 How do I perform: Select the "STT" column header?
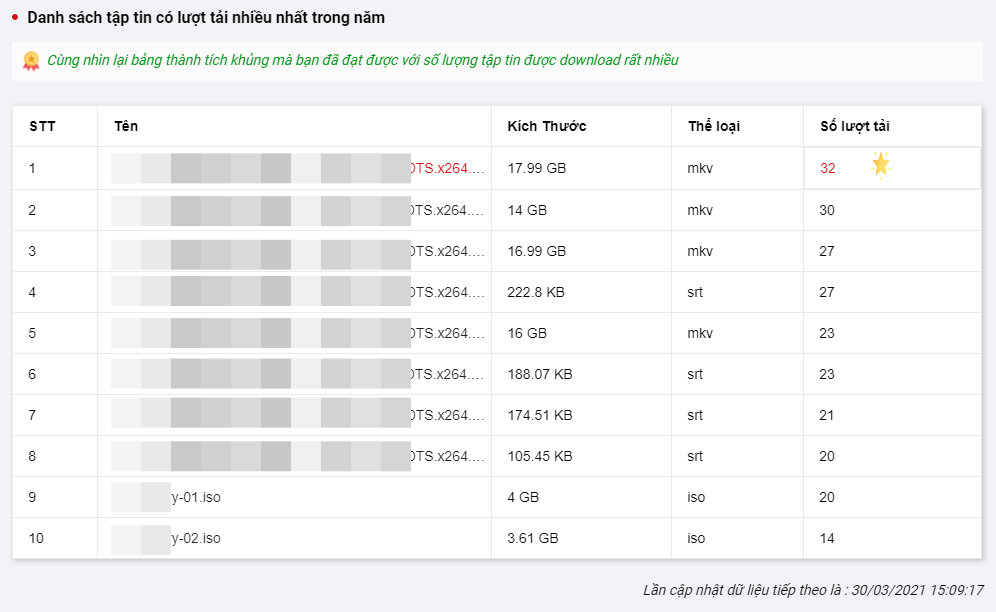[42, 126]
